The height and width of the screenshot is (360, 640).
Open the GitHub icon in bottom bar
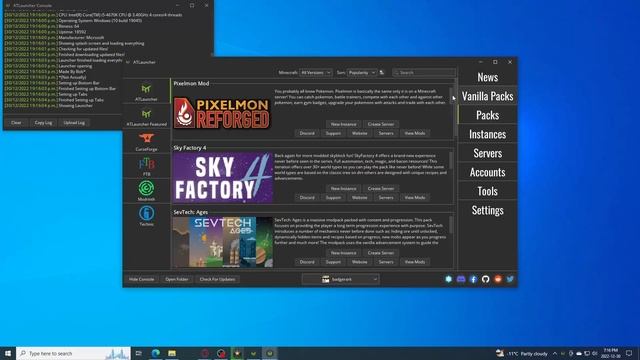tap(485, 279)
